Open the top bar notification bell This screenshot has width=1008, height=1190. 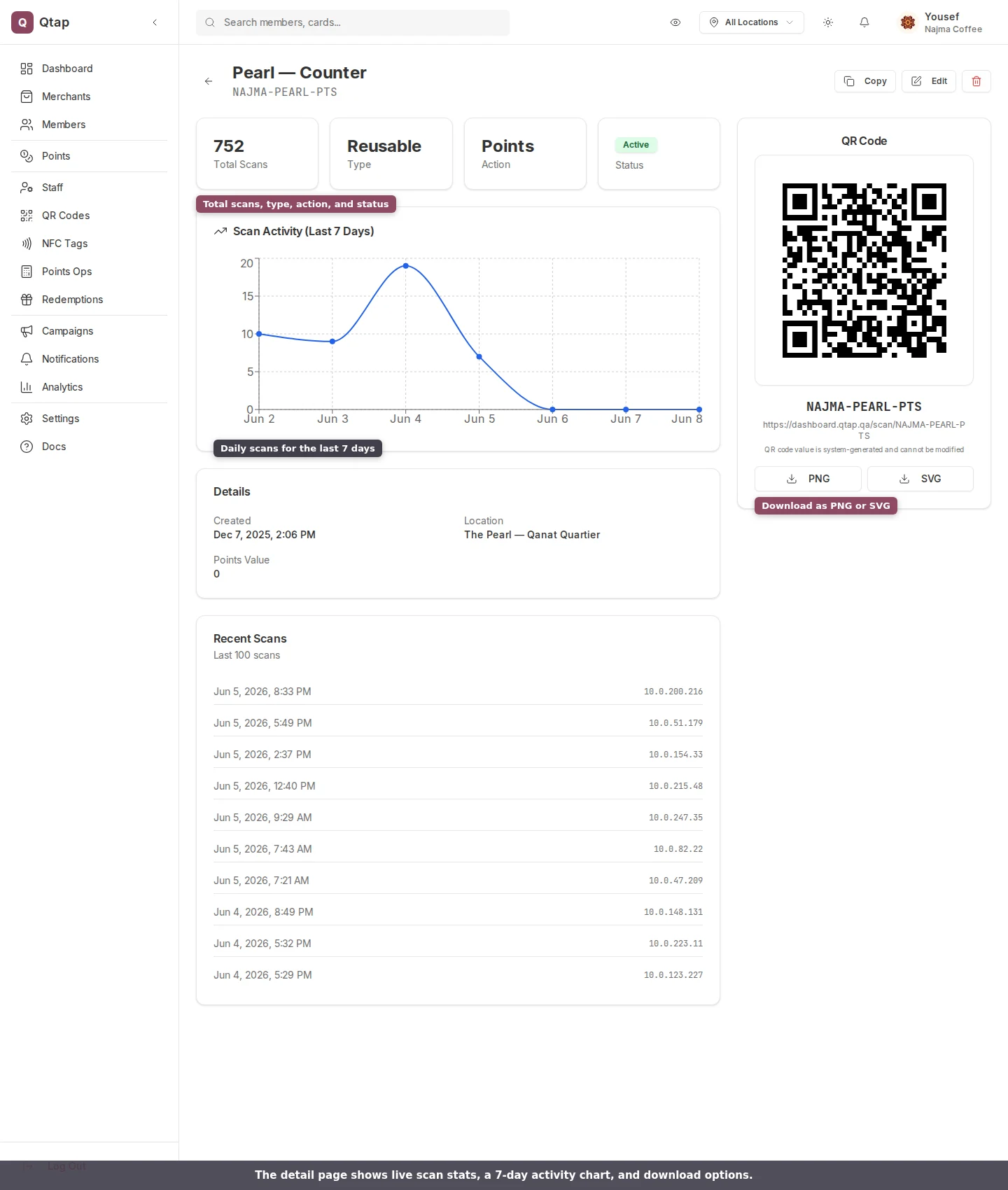pyautogui.click(x=864, y=22)
